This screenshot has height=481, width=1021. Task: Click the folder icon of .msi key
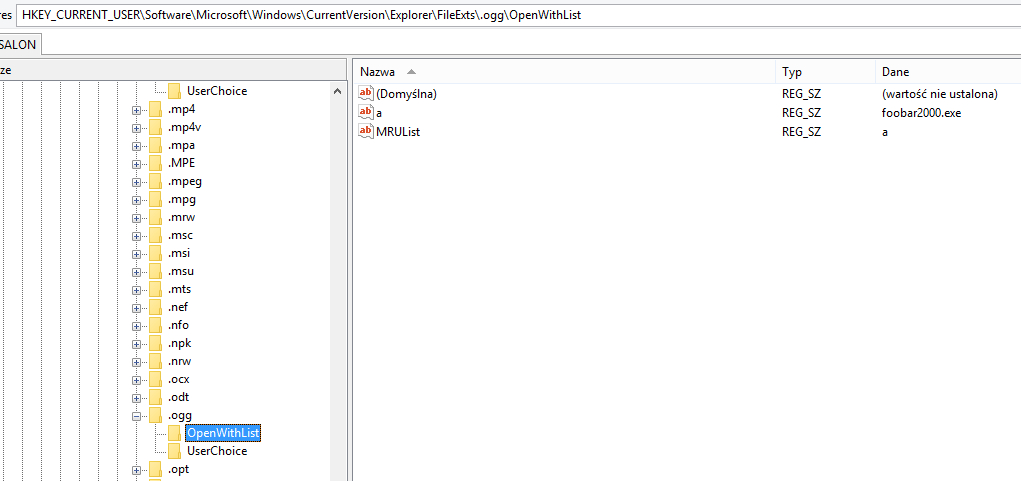155,253
